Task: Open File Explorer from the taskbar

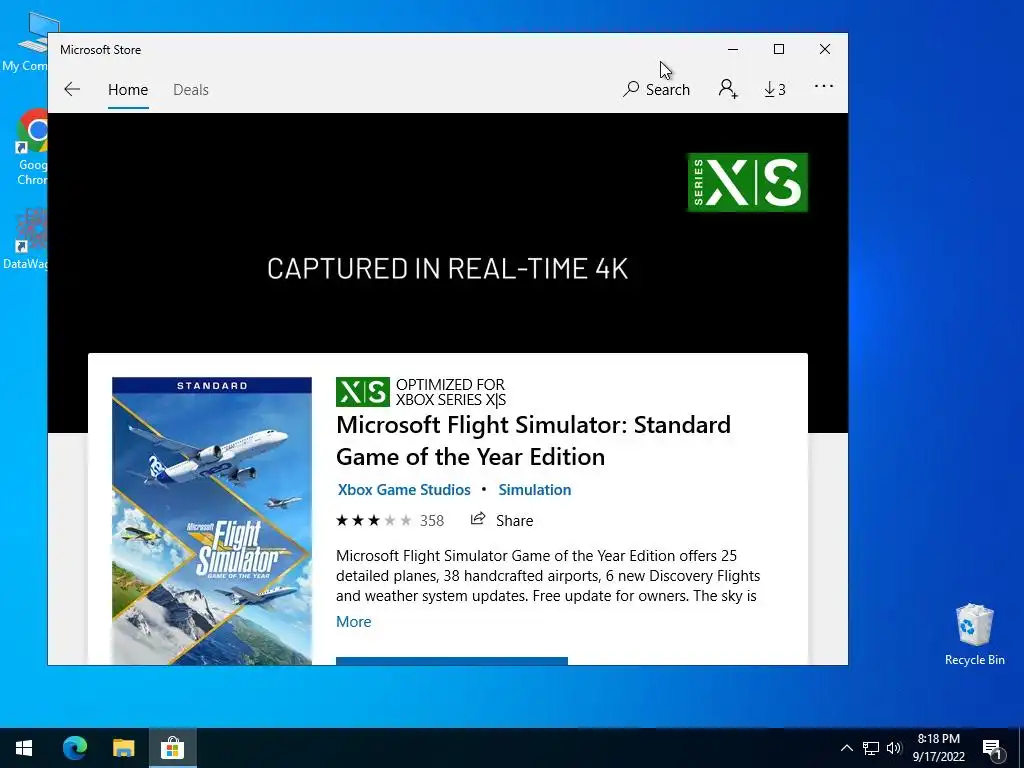Action: pos(123,748)
